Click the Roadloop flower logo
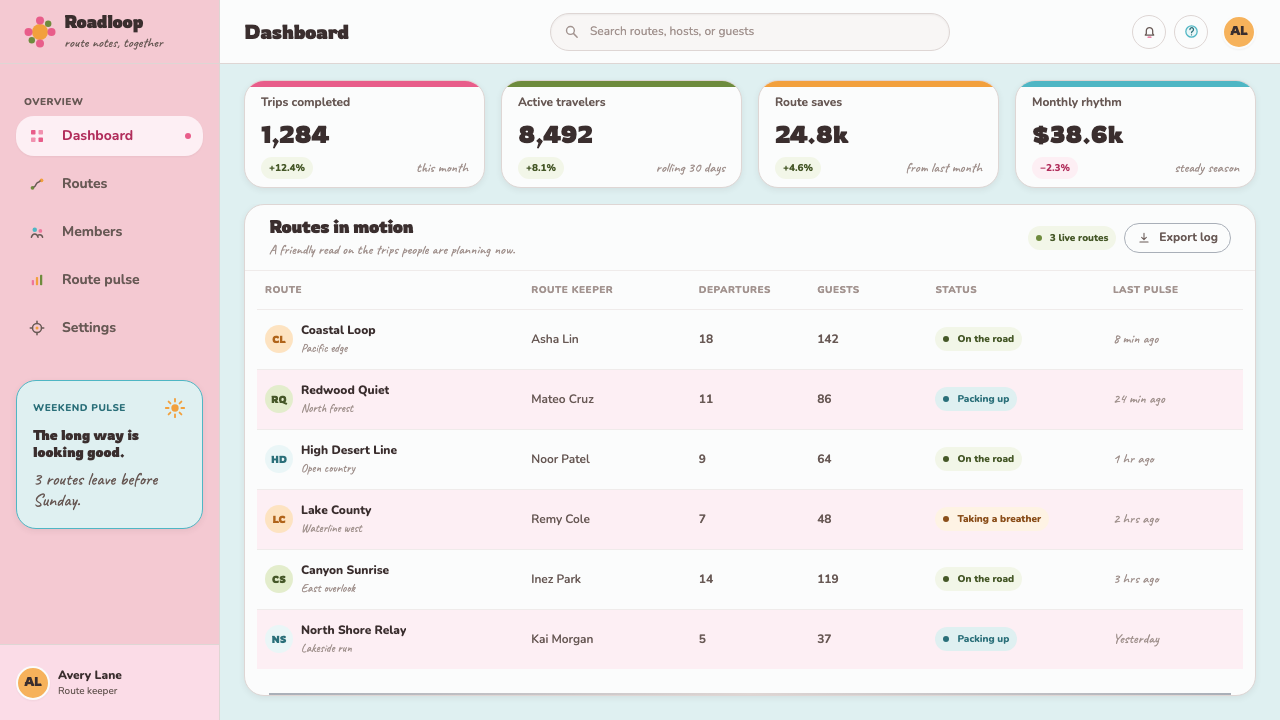This screenshot has height=720, width=1280. click(x=40, y=32)
